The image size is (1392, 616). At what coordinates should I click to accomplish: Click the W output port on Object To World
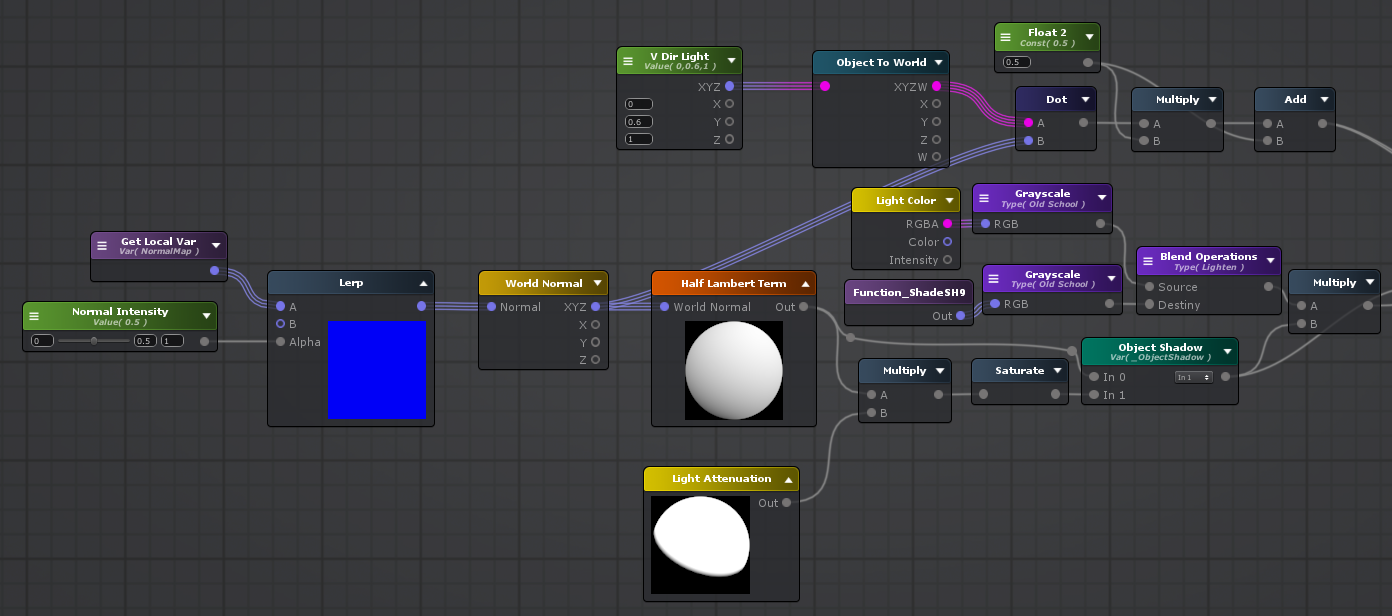pyautogui.click(x=937, y=157)
